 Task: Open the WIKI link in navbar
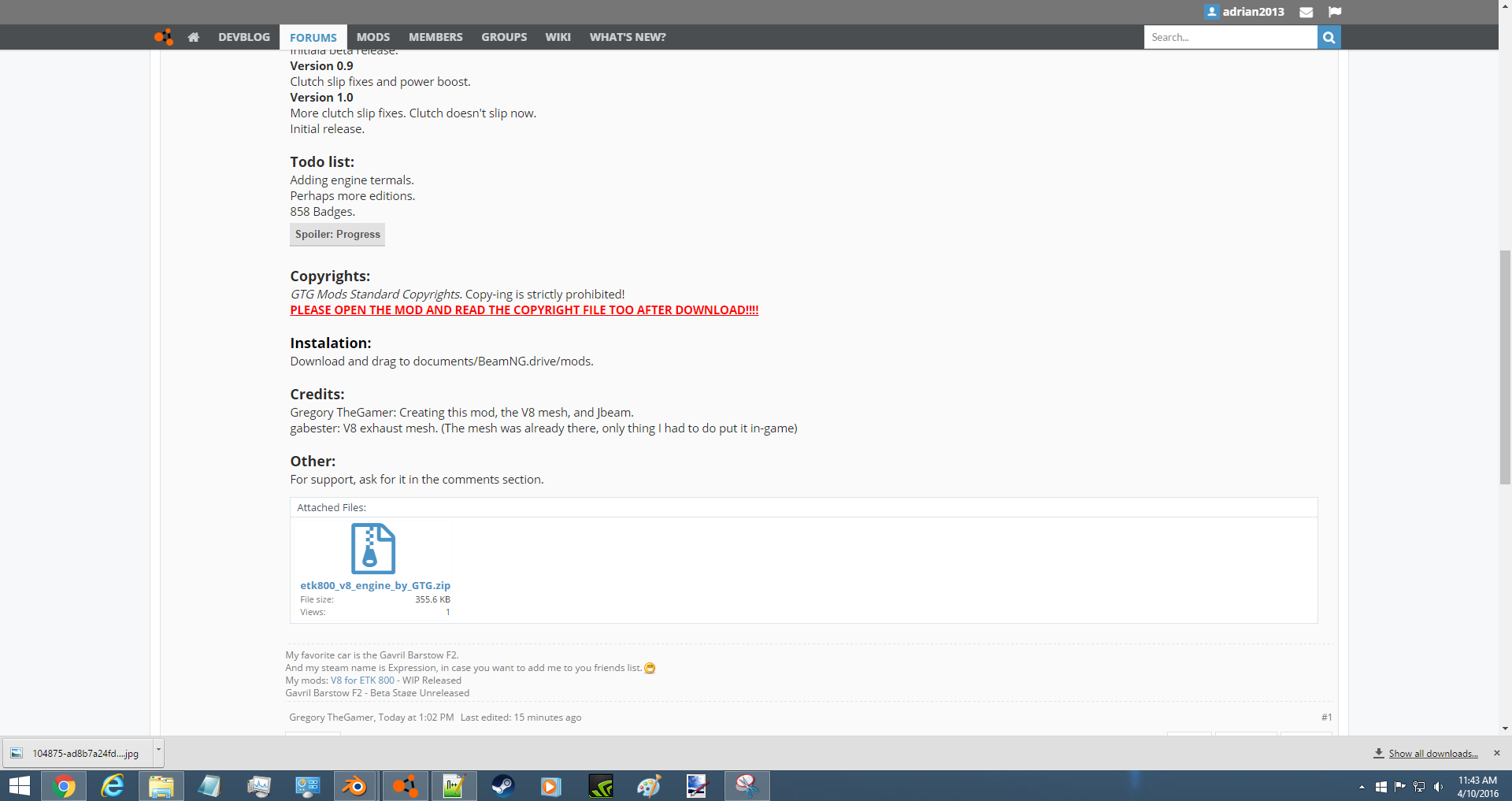point(558,37)
